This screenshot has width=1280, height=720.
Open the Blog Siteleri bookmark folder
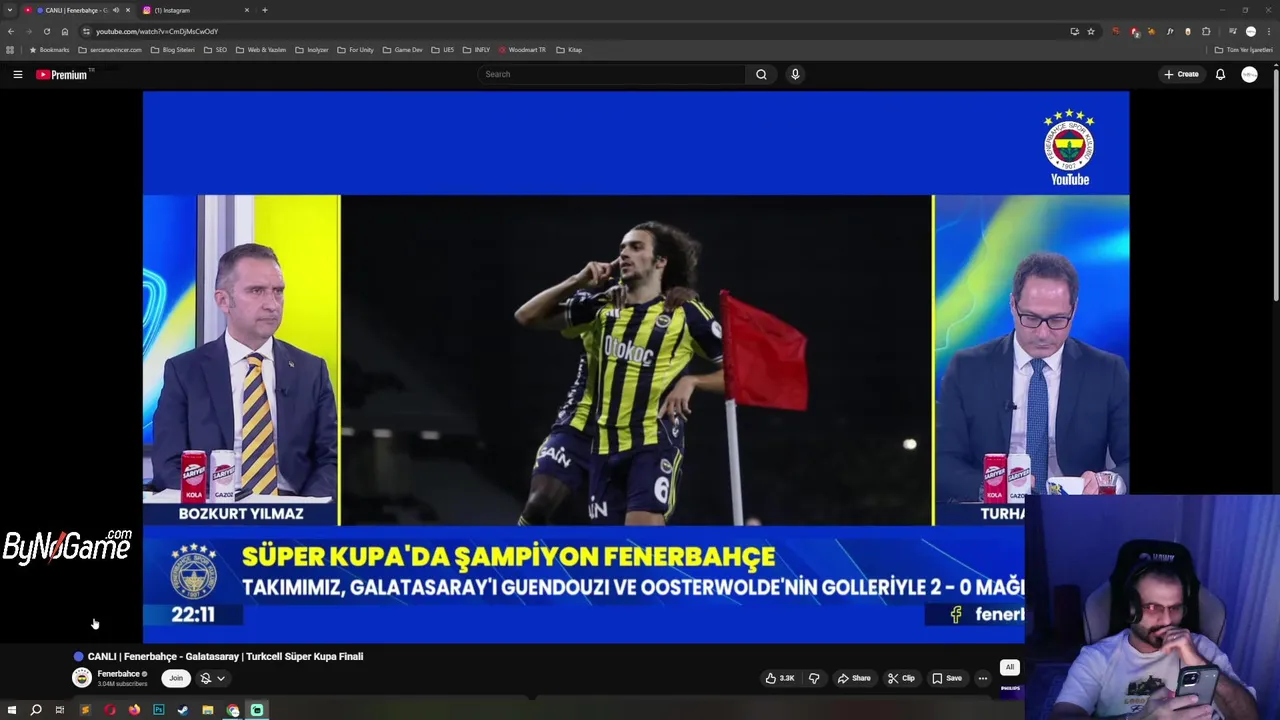pyautogui.click(x=173, y=50)
